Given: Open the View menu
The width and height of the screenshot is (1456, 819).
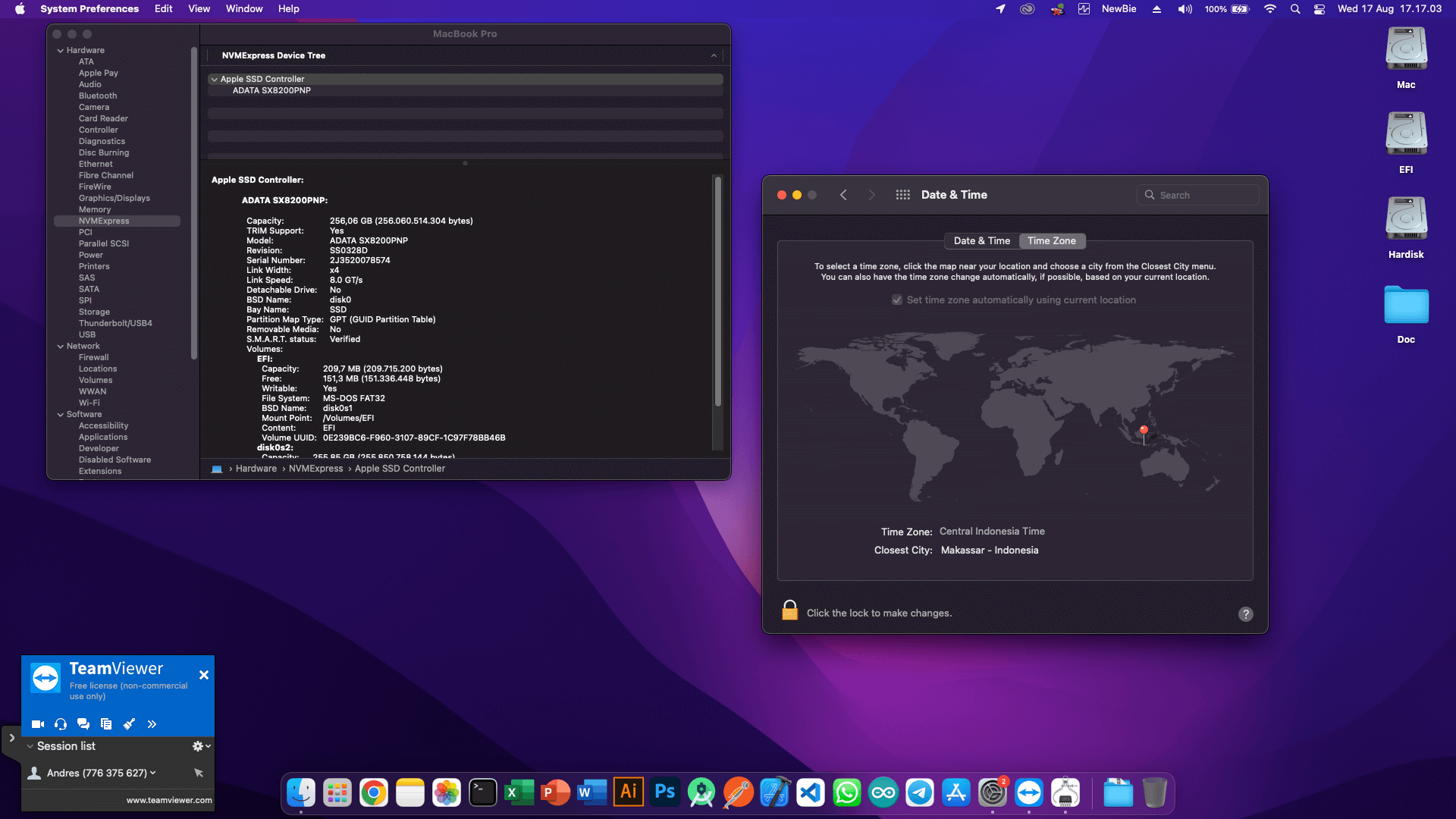Looking at the screenshot, I should (199, 9).
